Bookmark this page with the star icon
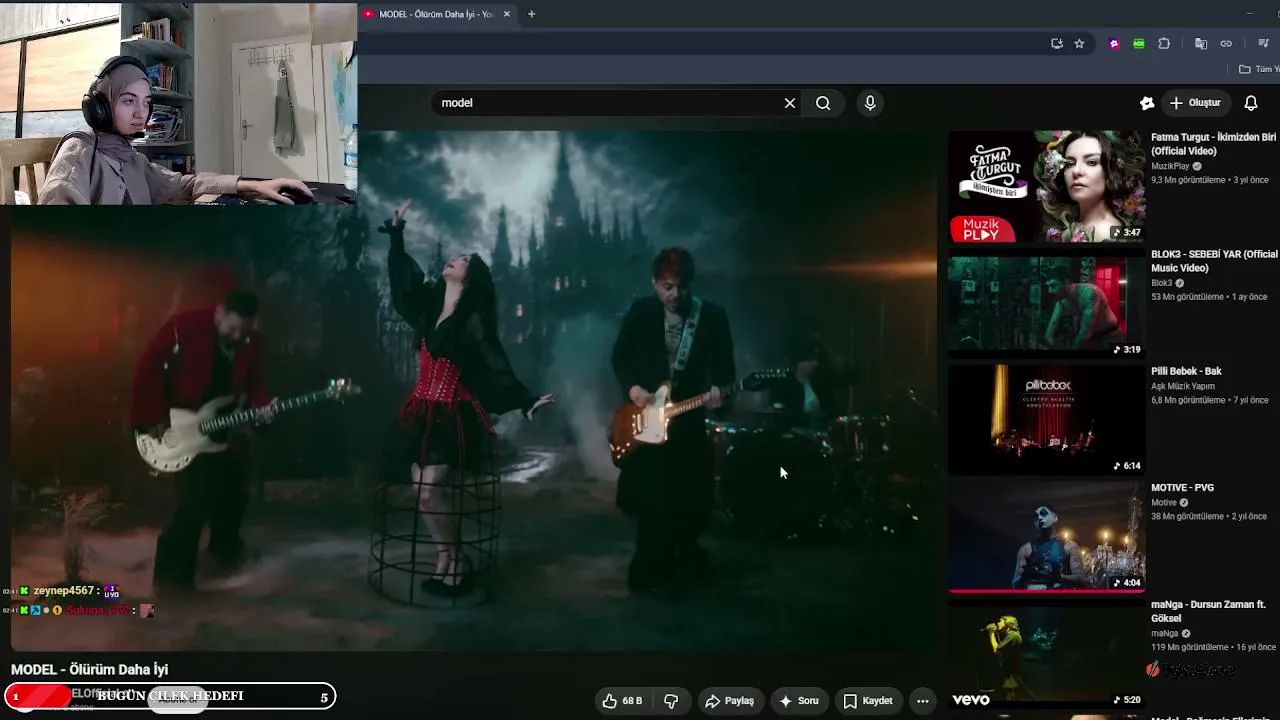This screenshot has height=720, width=1280. tap(1079, 44)
